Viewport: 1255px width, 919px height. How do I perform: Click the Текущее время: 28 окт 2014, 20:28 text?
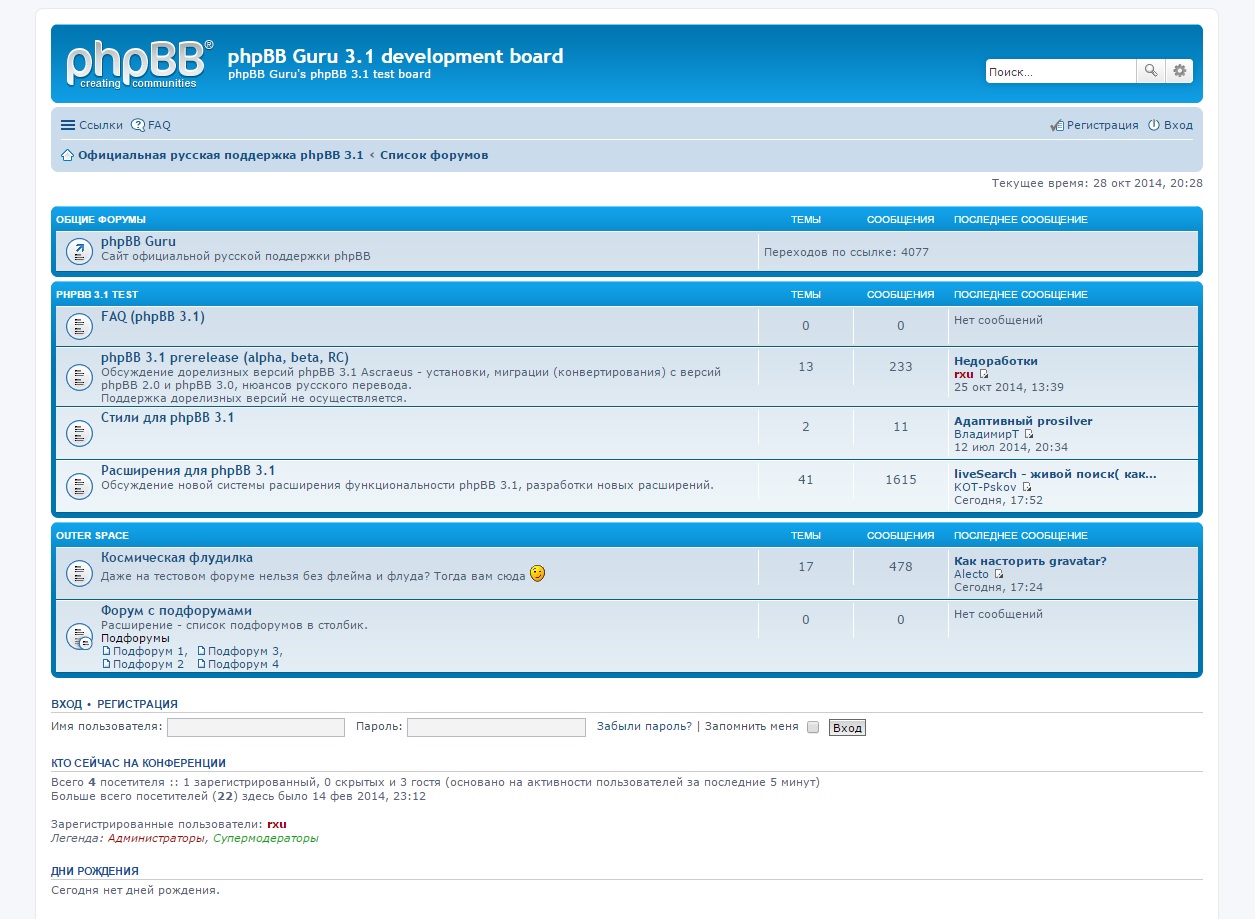(1097, 183)
